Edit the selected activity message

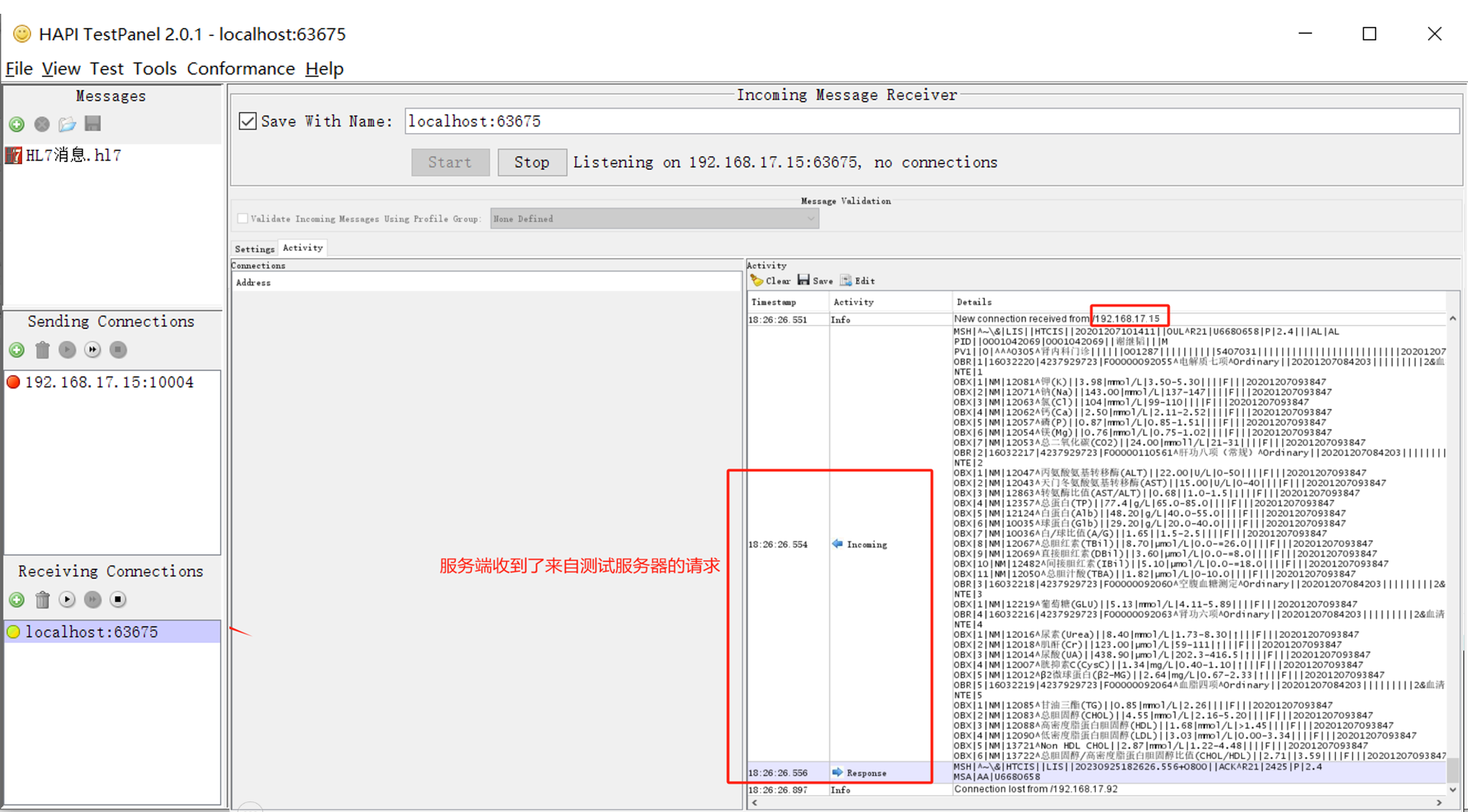click(x=858, y=281)
